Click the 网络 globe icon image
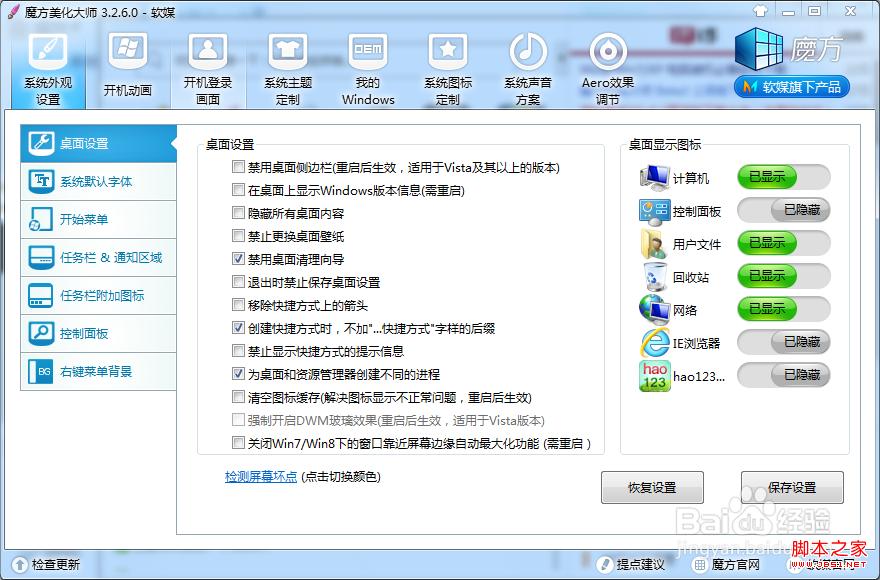The image size is (880, 580). [654, 310]
